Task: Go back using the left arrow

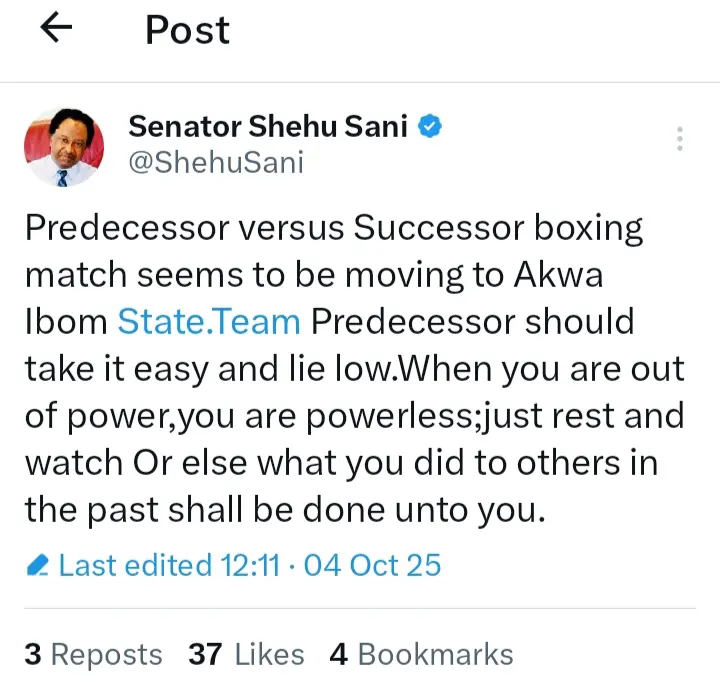Action: point(57,30)
